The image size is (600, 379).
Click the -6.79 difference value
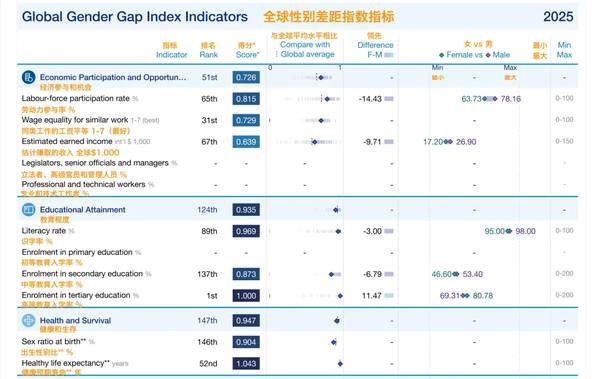pyautogui.click(x=372, y=274)
